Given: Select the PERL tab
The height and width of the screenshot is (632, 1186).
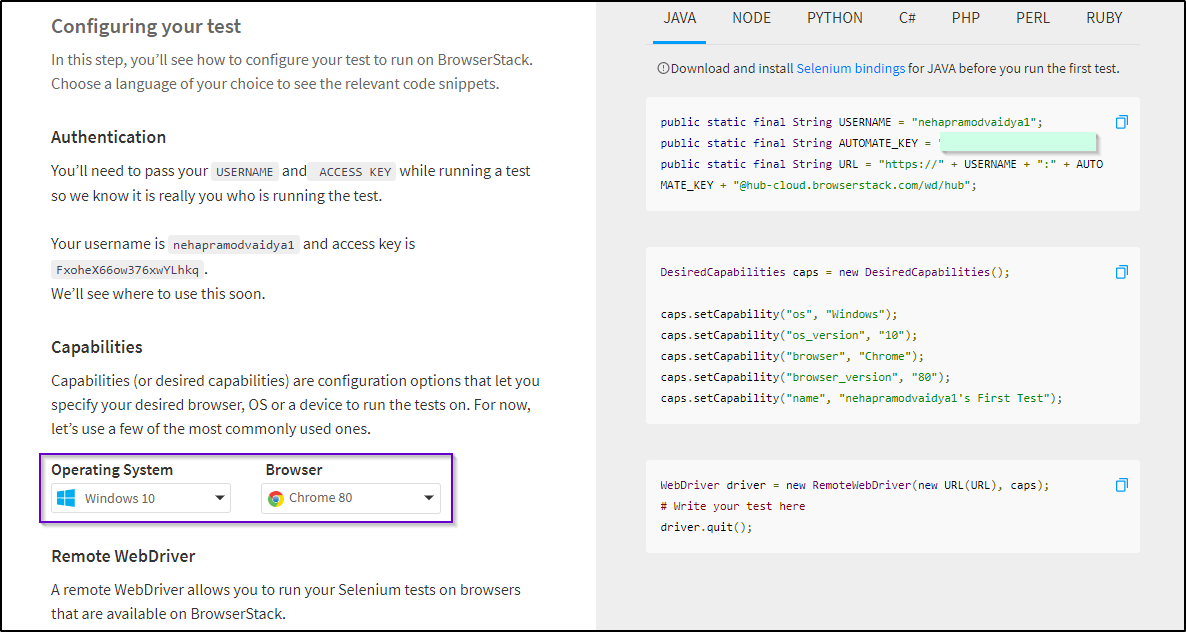Looking at the screenshot, I should point(1032,17).
